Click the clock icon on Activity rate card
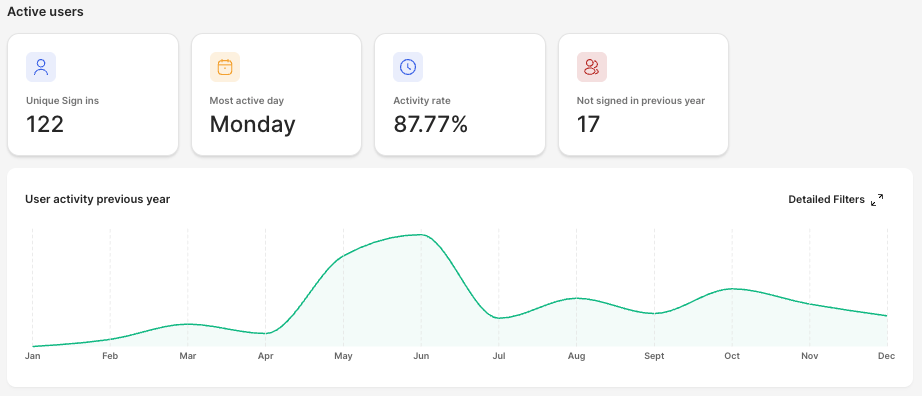The width and height of the screenshot is (922, 396). click(x=408, y=67)
